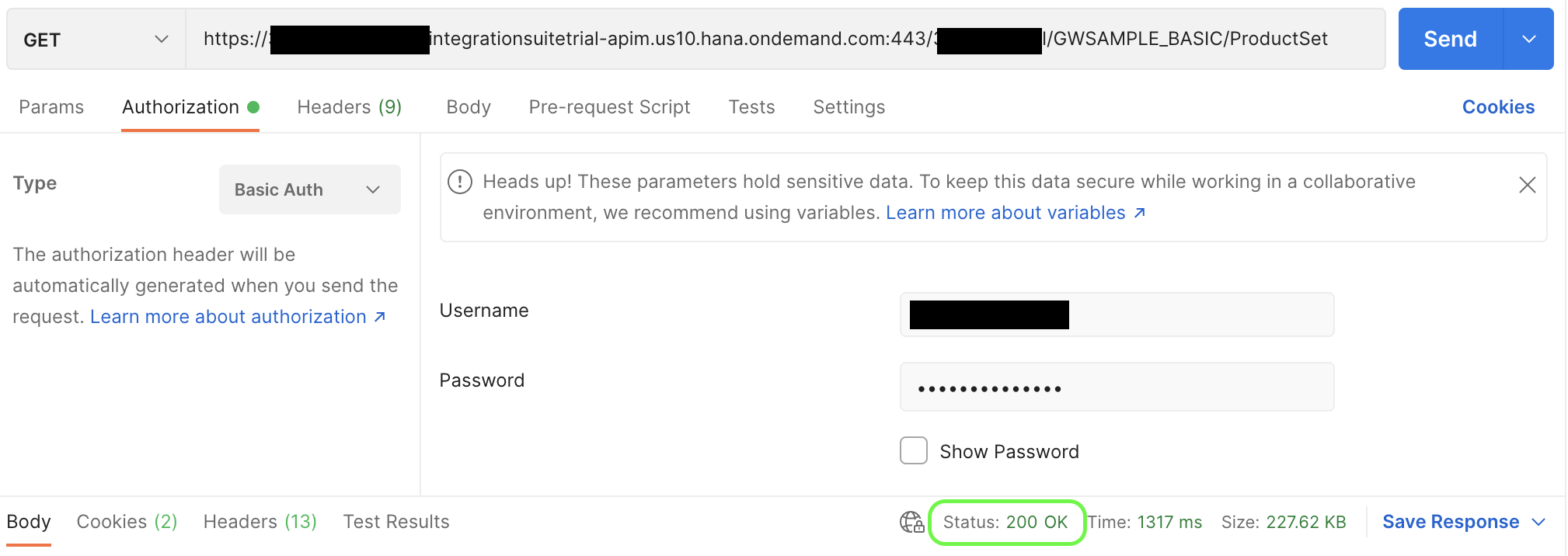Click the Send button
Viewport: 1568px width, 556px height.
(1450, 40)
